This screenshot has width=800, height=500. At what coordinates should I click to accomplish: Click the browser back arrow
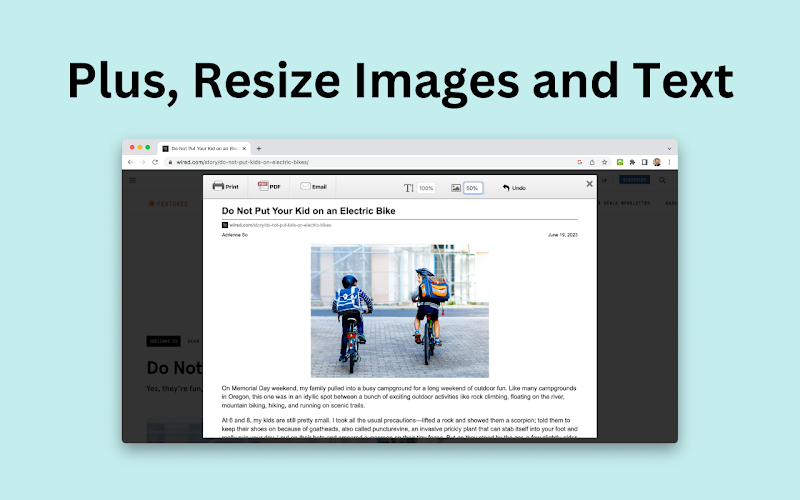(x=130, y=162)
